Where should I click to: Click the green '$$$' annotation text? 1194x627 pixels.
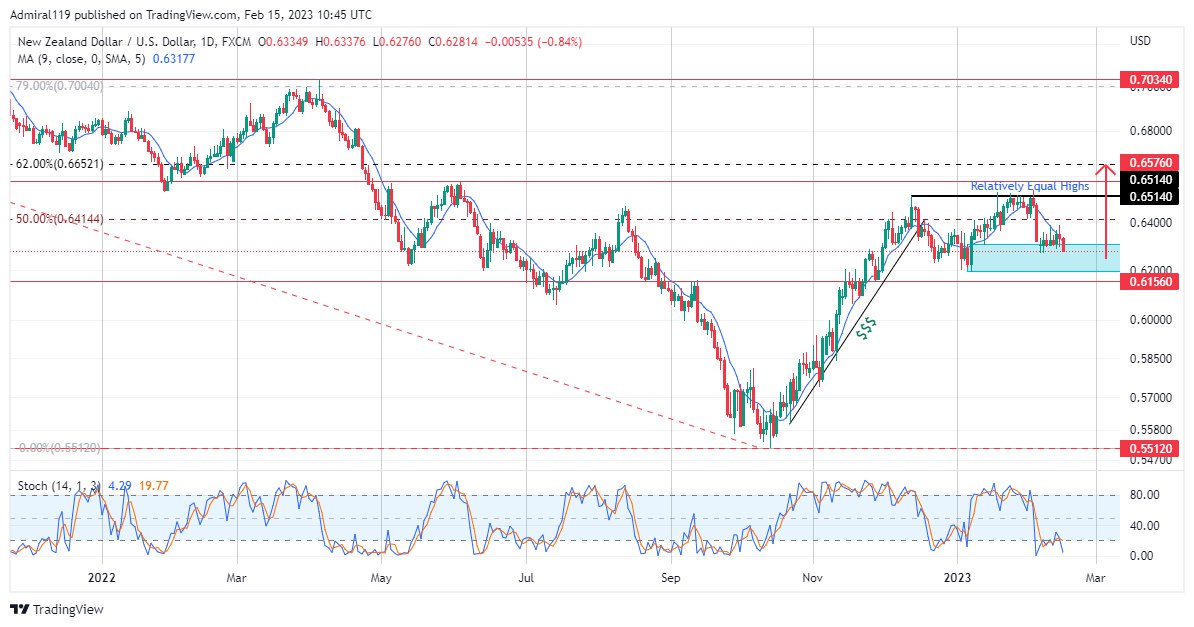point(866,328)
